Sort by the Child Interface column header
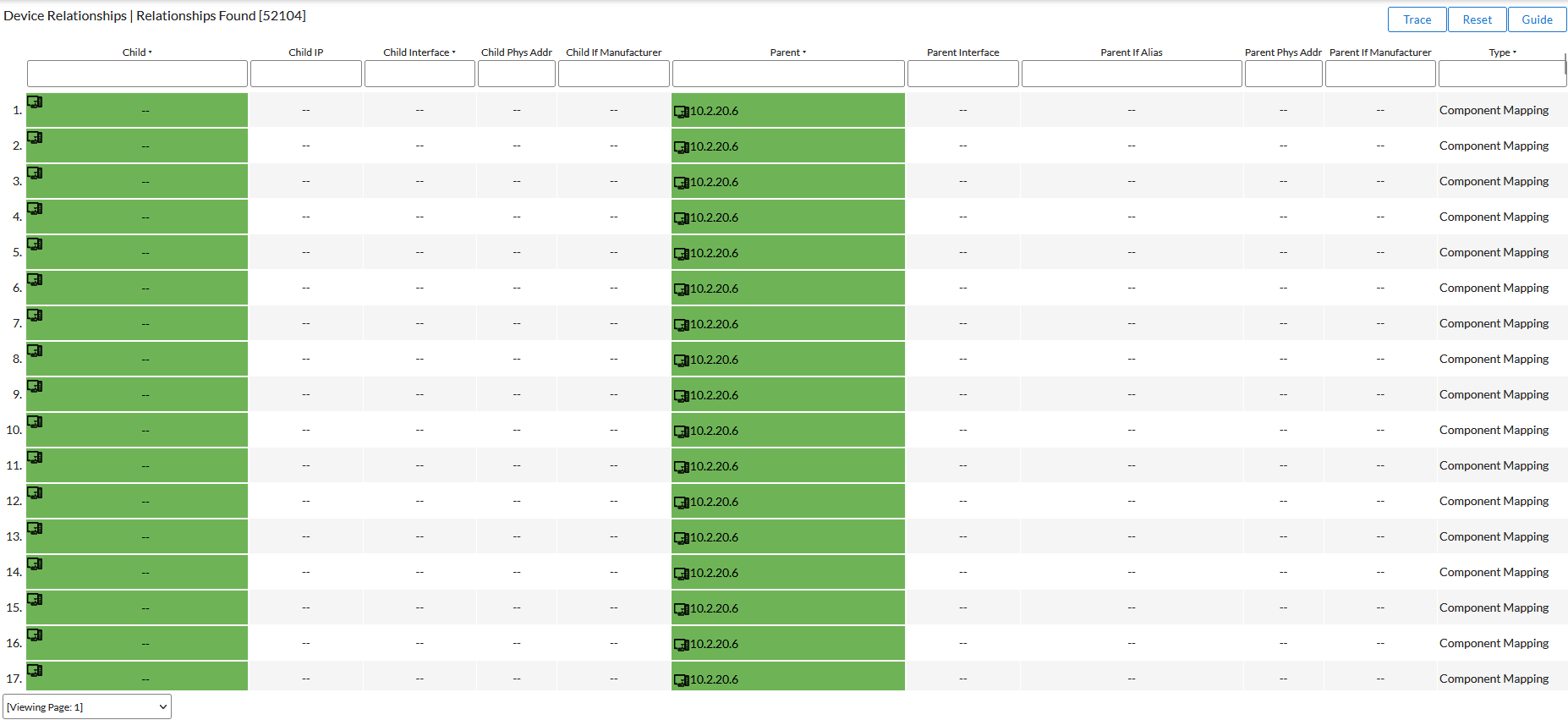The width and height of the screenshot is (1568, 720). pos(419,52)
